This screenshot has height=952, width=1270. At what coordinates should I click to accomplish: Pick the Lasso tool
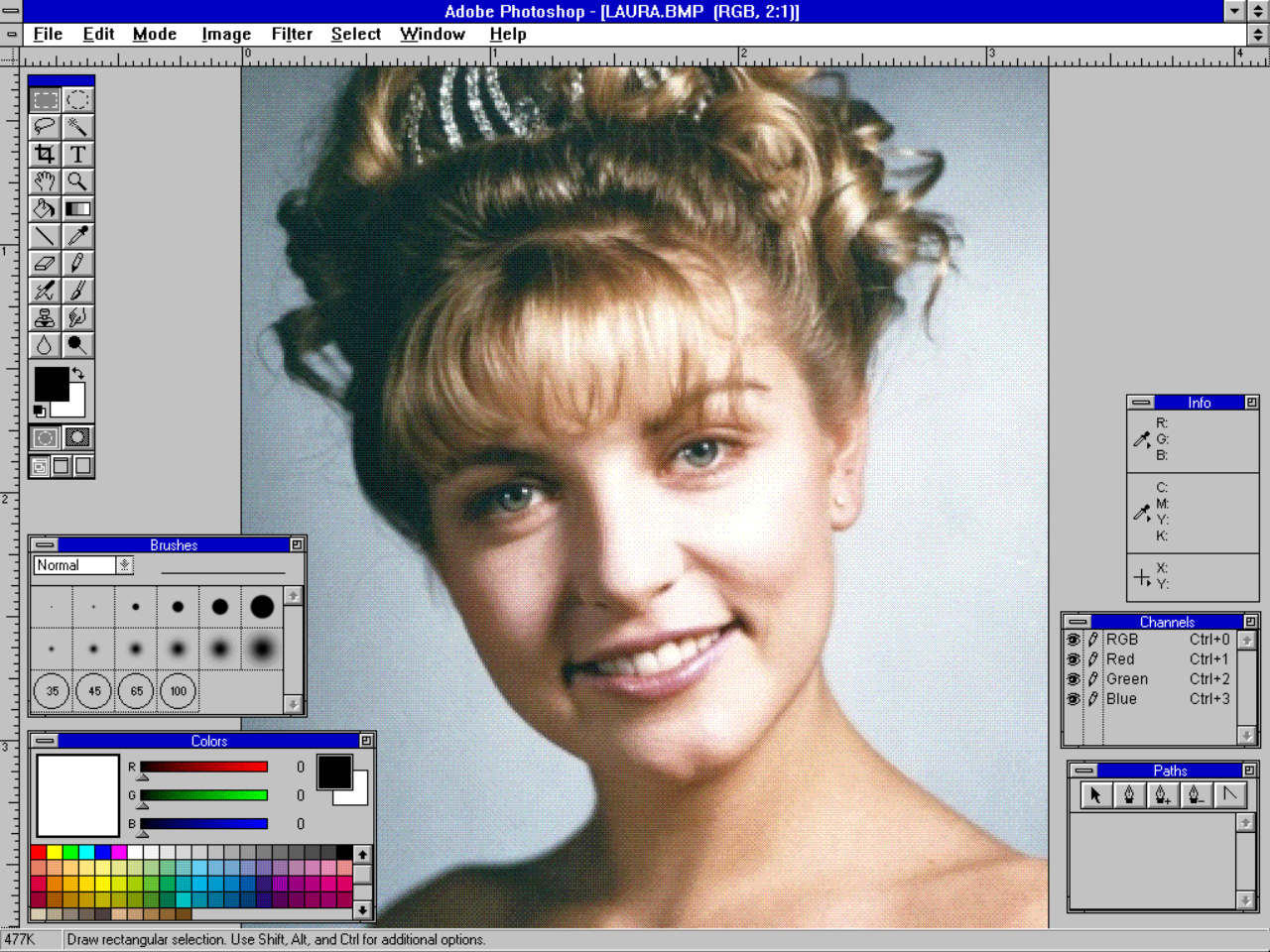[x=45, y=127]
